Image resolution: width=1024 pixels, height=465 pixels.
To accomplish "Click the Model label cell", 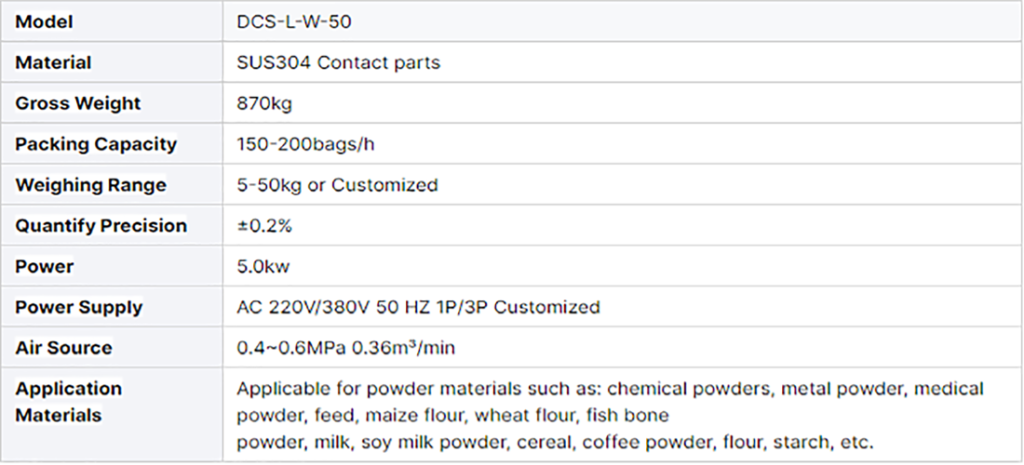I will click(44, 21).
